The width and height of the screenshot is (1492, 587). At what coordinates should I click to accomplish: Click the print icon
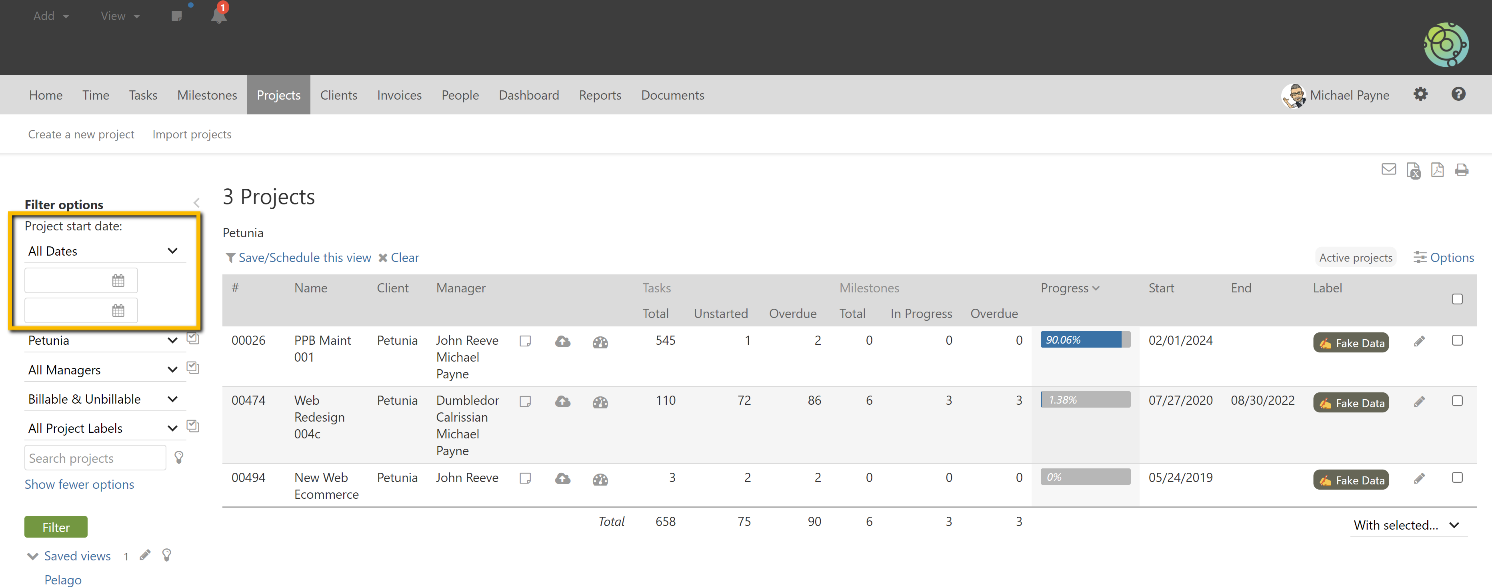coord(1461,170)
